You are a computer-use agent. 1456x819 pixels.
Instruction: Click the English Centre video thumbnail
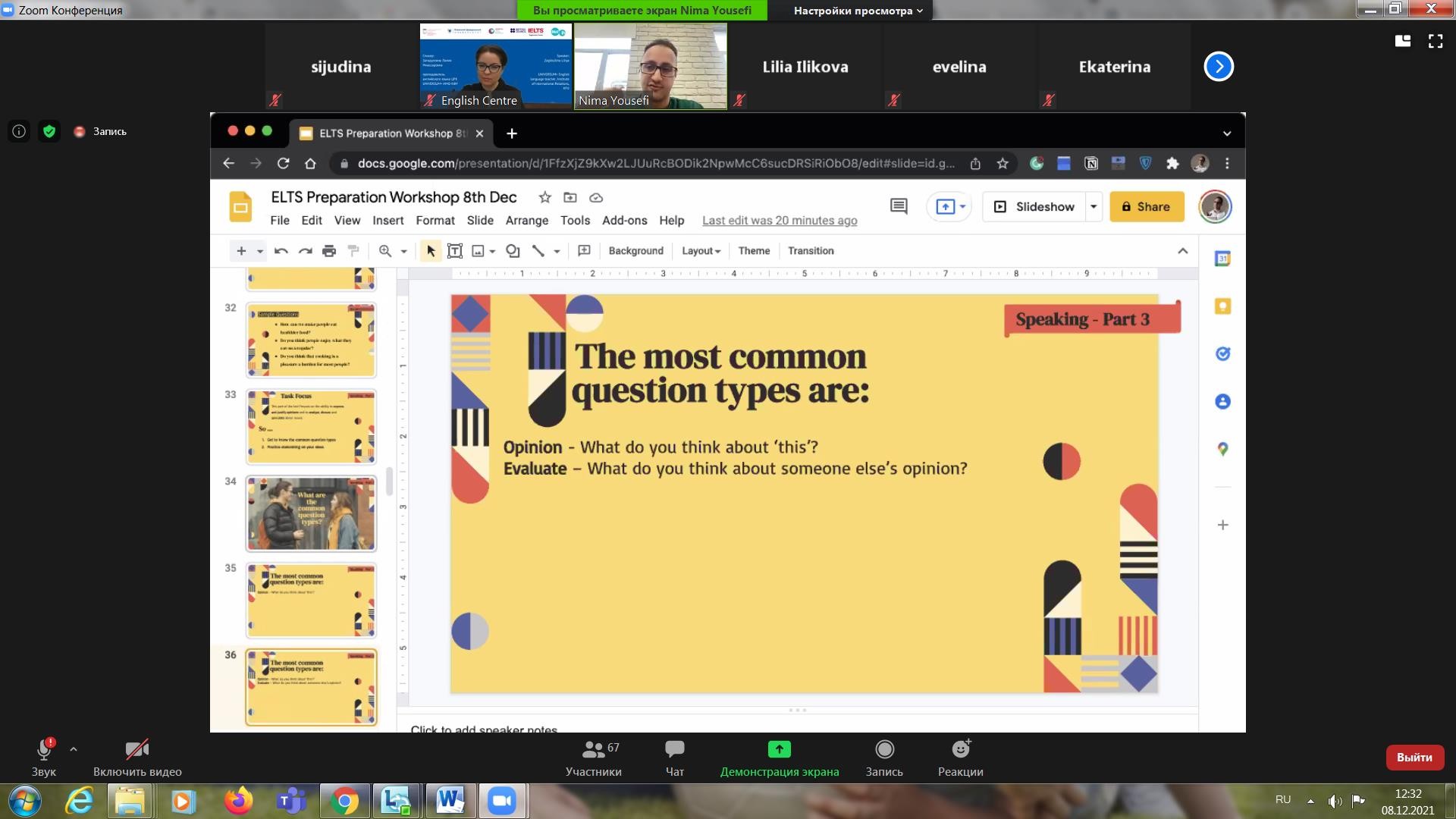[496, 66]
